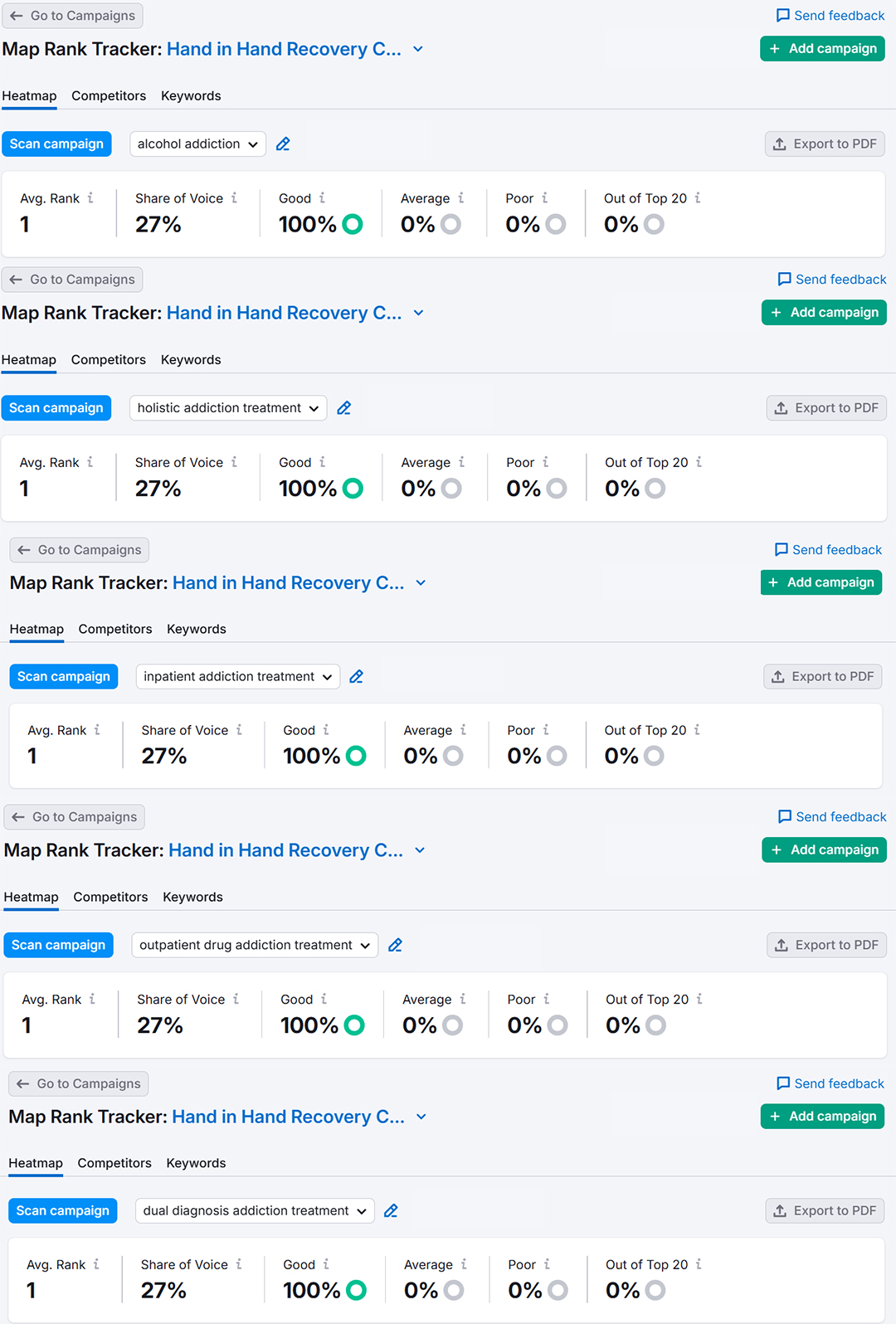This screenshot has height=1324, width=896.
Task: Click edit pencil beside dual diagnosis addiction treatment
Action: pos(392,1211)
